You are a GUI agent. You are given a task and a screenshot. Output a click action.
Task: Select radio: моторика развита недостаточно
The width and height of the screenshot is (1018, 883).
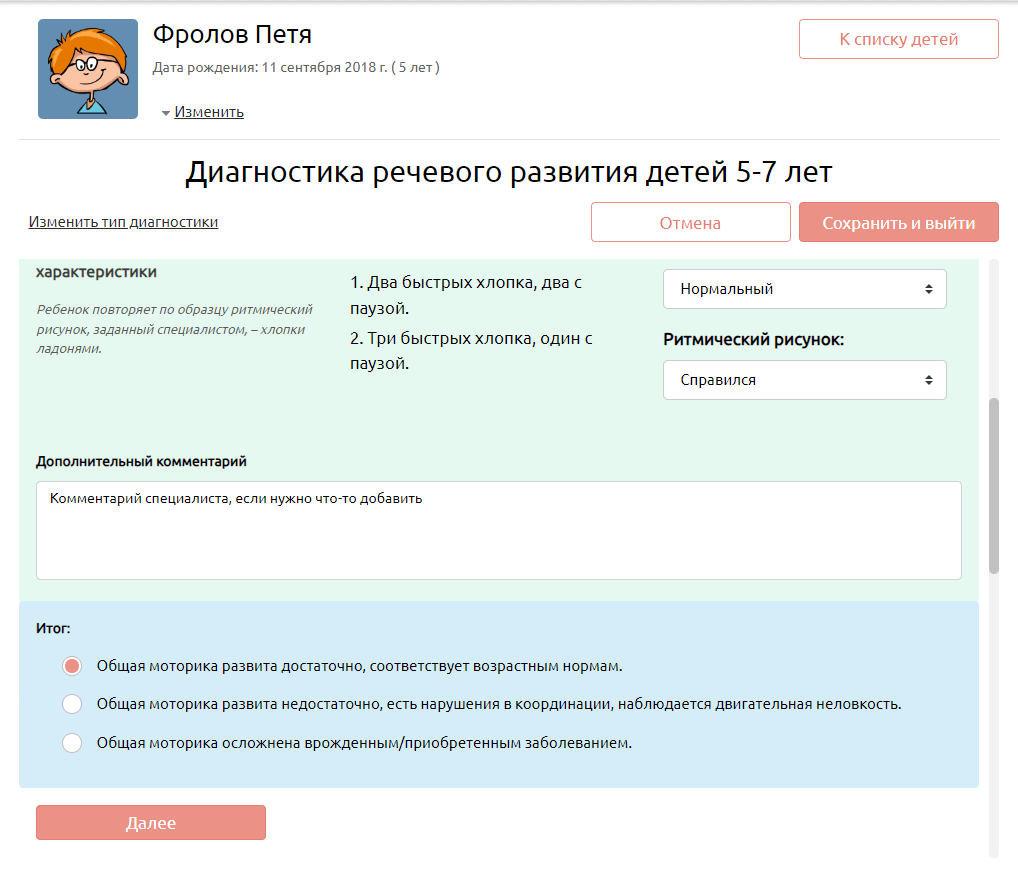(x=72, y=704)
